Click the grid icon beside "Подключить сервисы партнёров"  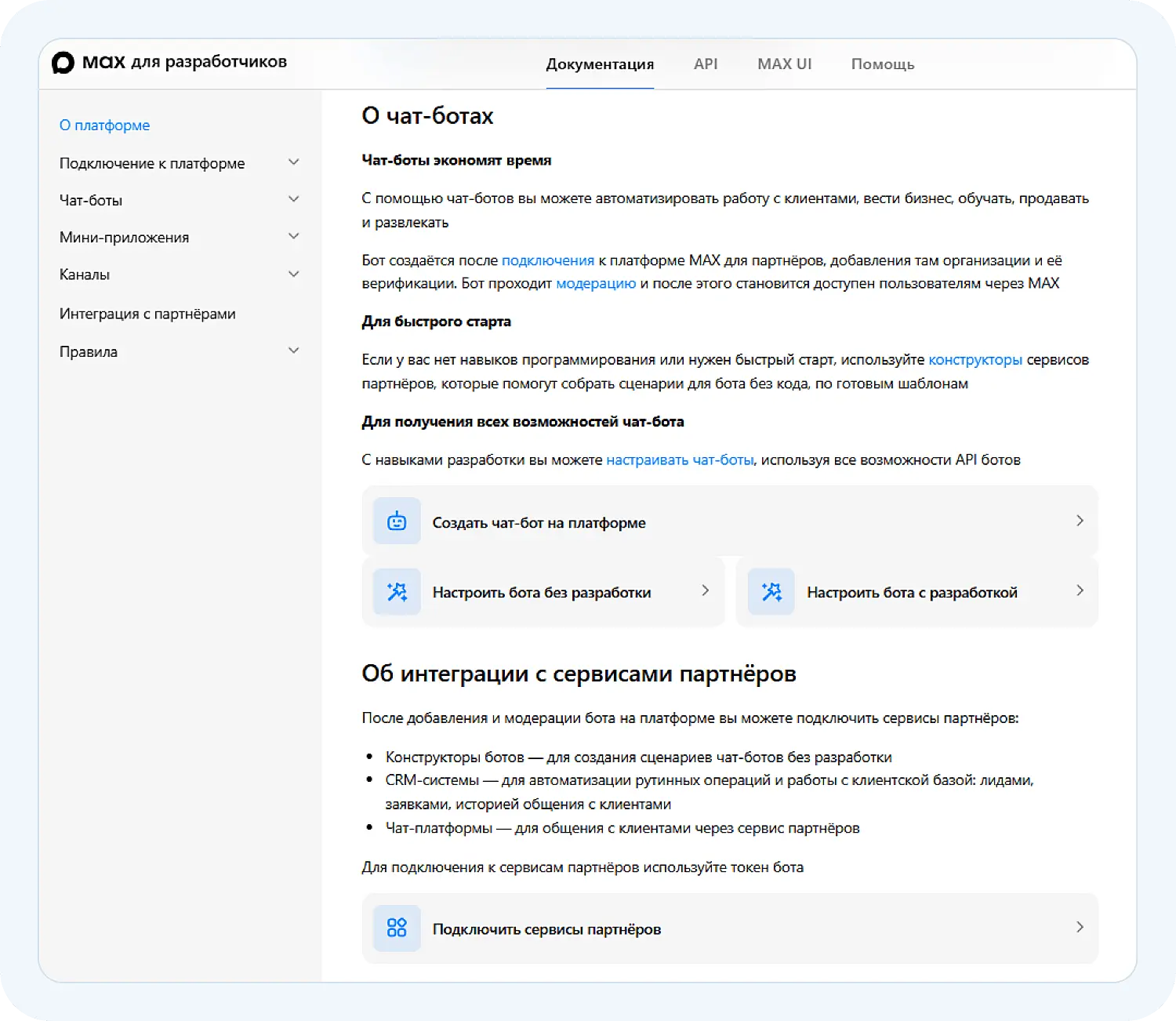pyautogui.click(x=397, y=928)
